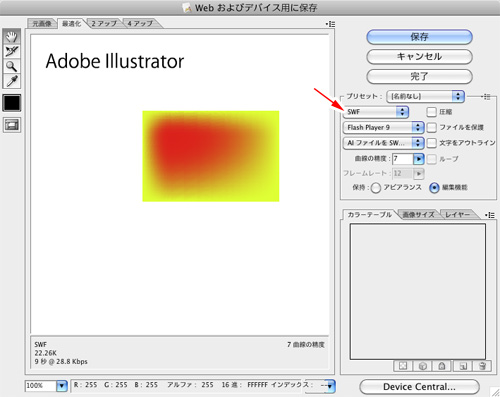Image resolution: width=500 pixels, height=397 pixels.
Task: Switch to the 2アップ tab
Action: [104, 23]
